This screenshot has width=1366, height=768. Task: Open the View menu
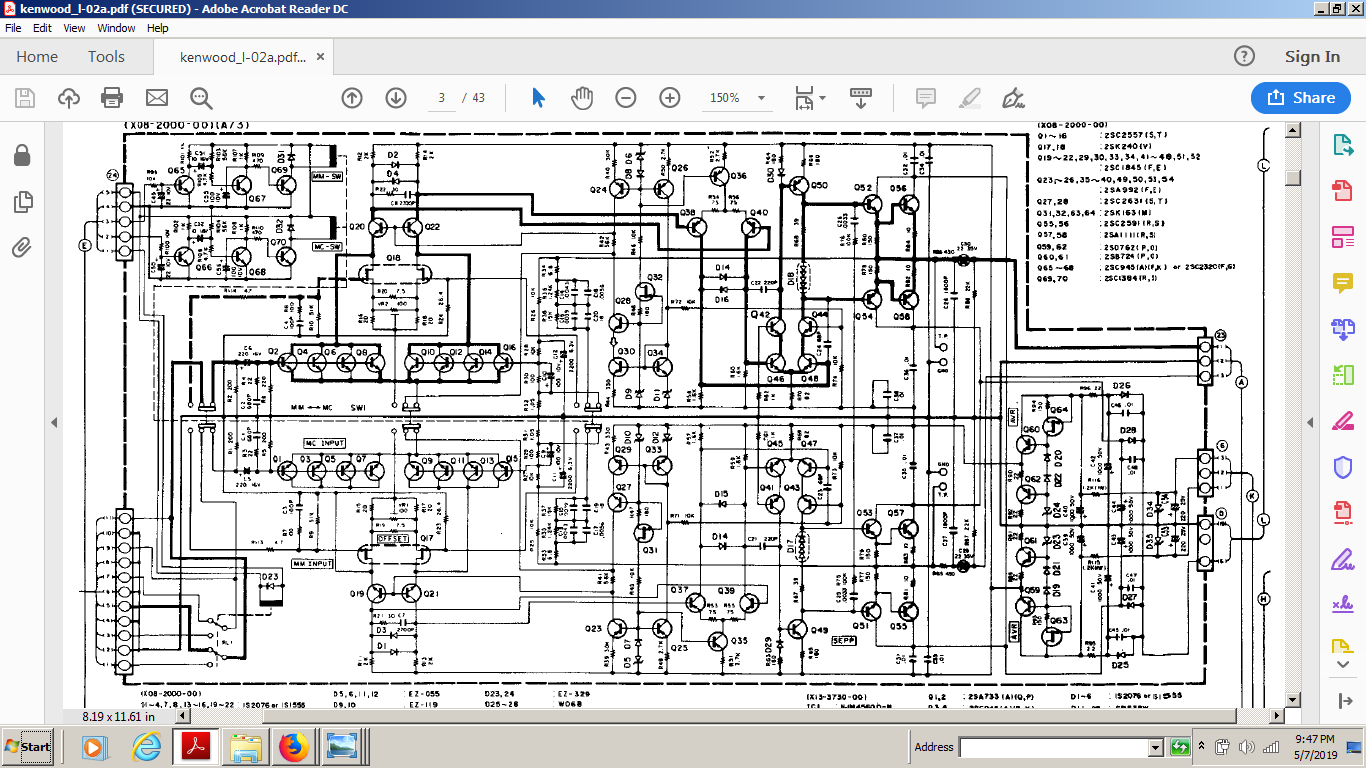[75, 28]
